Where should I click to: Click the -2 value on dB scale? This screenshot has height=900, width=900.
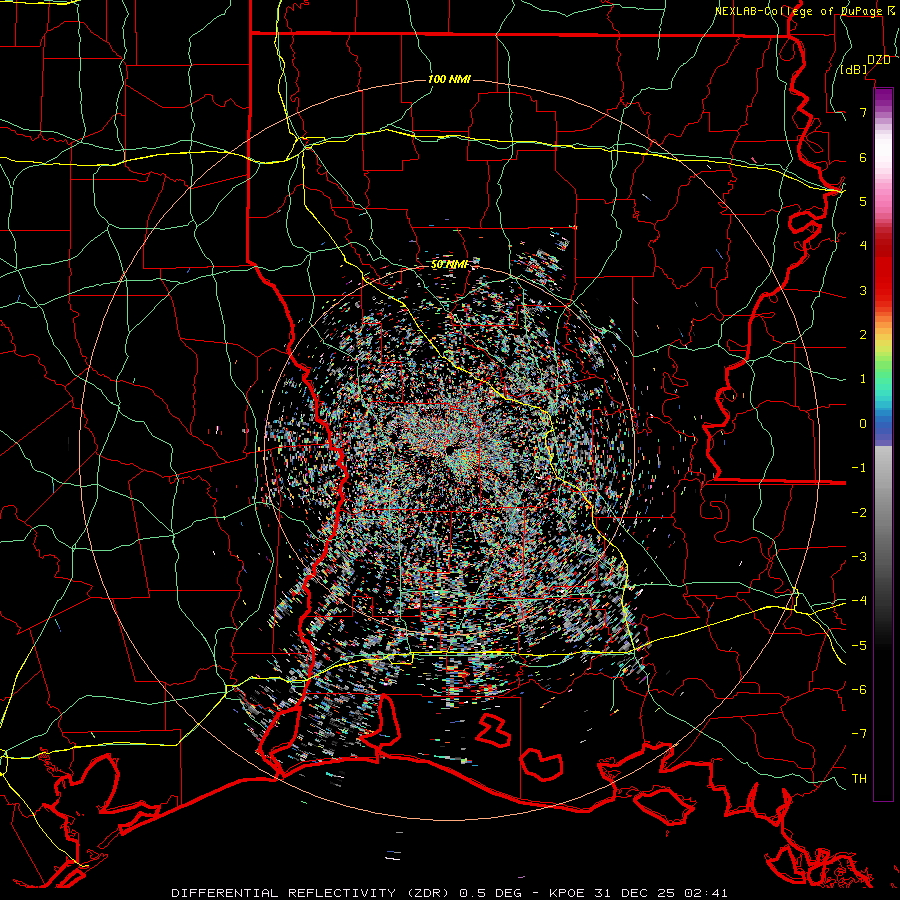coord(859,512)
